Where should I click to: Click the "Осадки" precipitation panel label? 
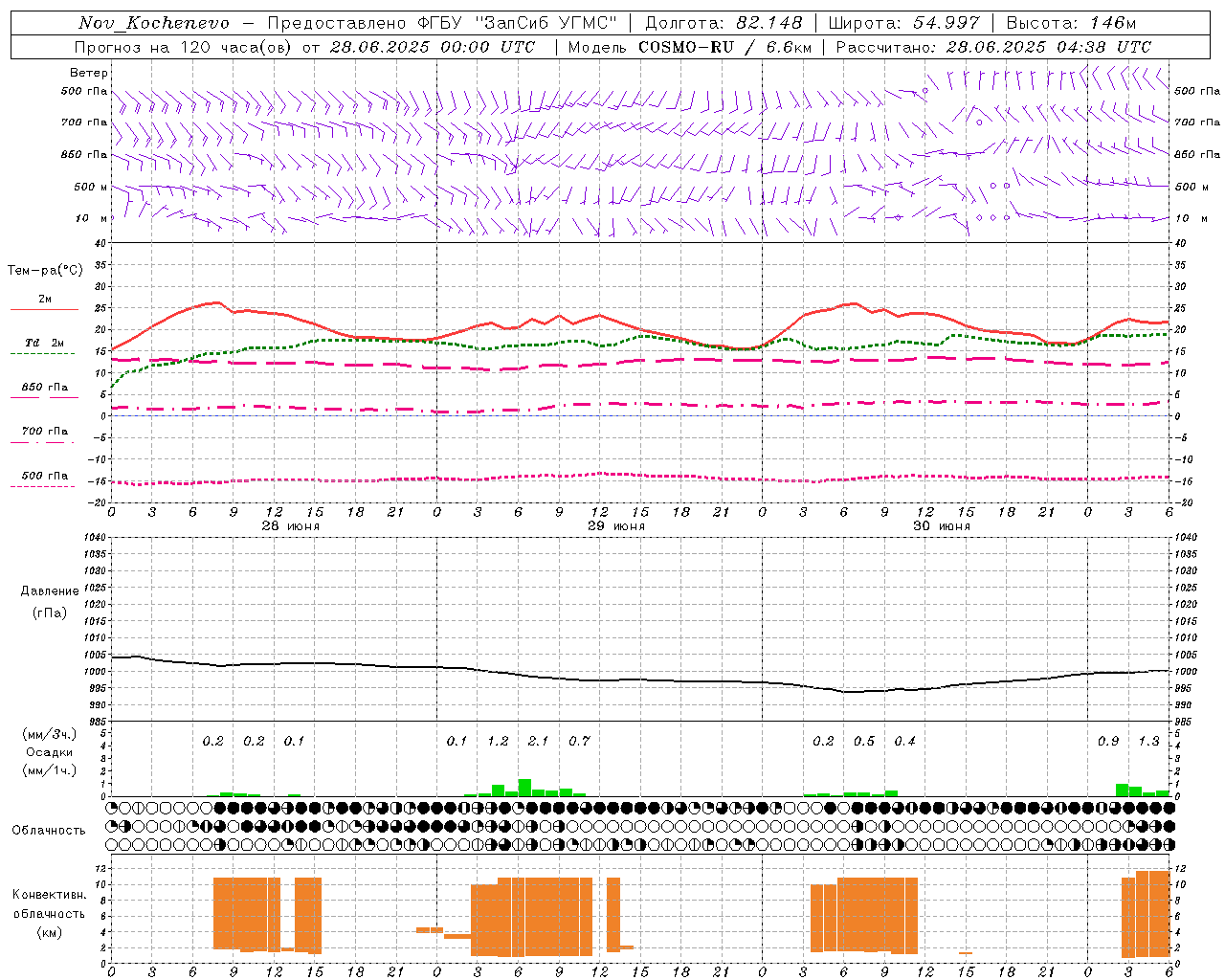[50, 752]
